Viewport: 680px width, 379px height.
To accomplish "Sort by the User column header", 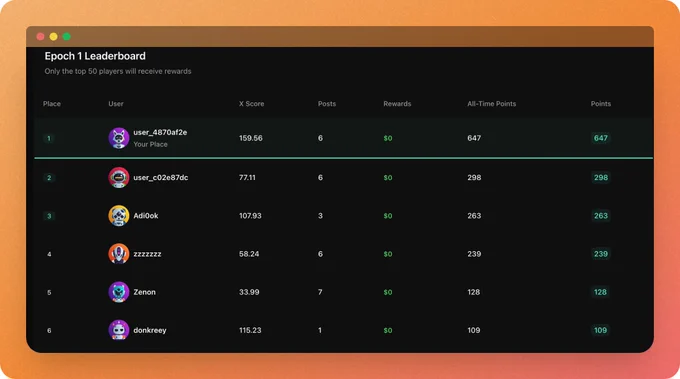I will pyautogui.click(x=116, y=104).
